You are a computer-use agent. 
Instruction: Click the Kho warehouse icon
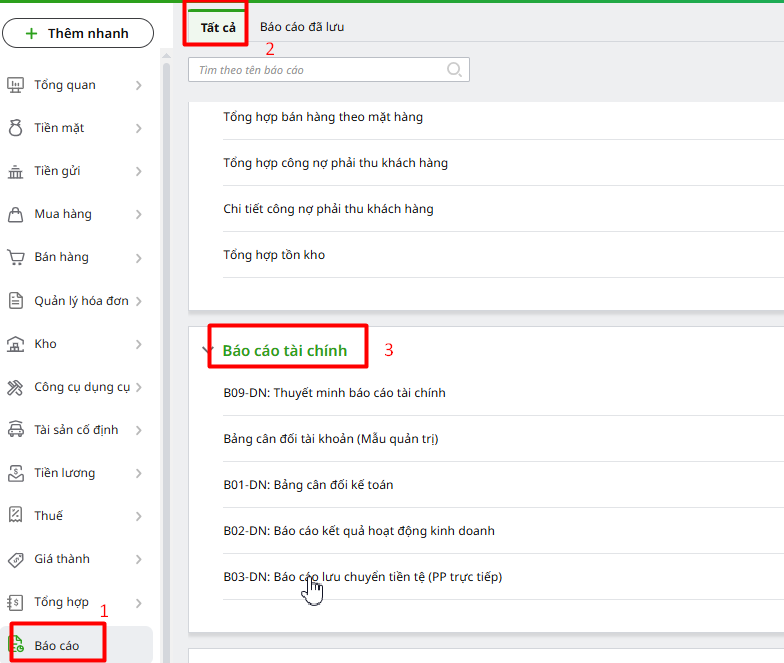point(16,344)
